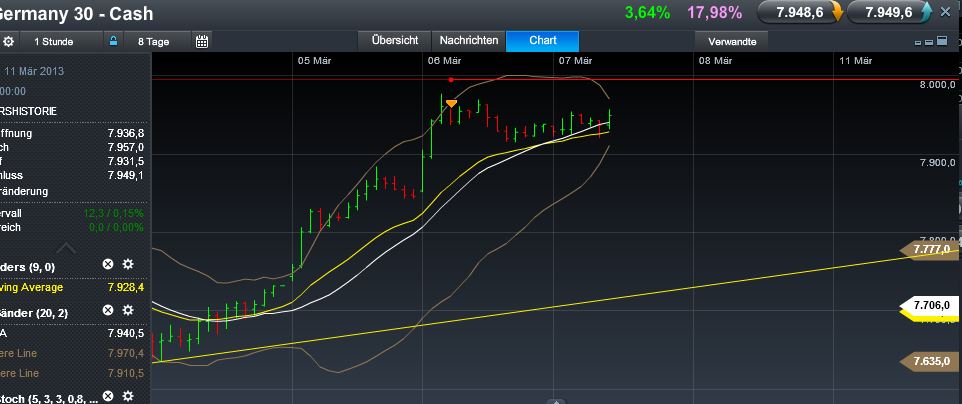This screenshot has width=962, height=404.
Task: Click the upper line value 7.970,4
Action: click(125, 354)
